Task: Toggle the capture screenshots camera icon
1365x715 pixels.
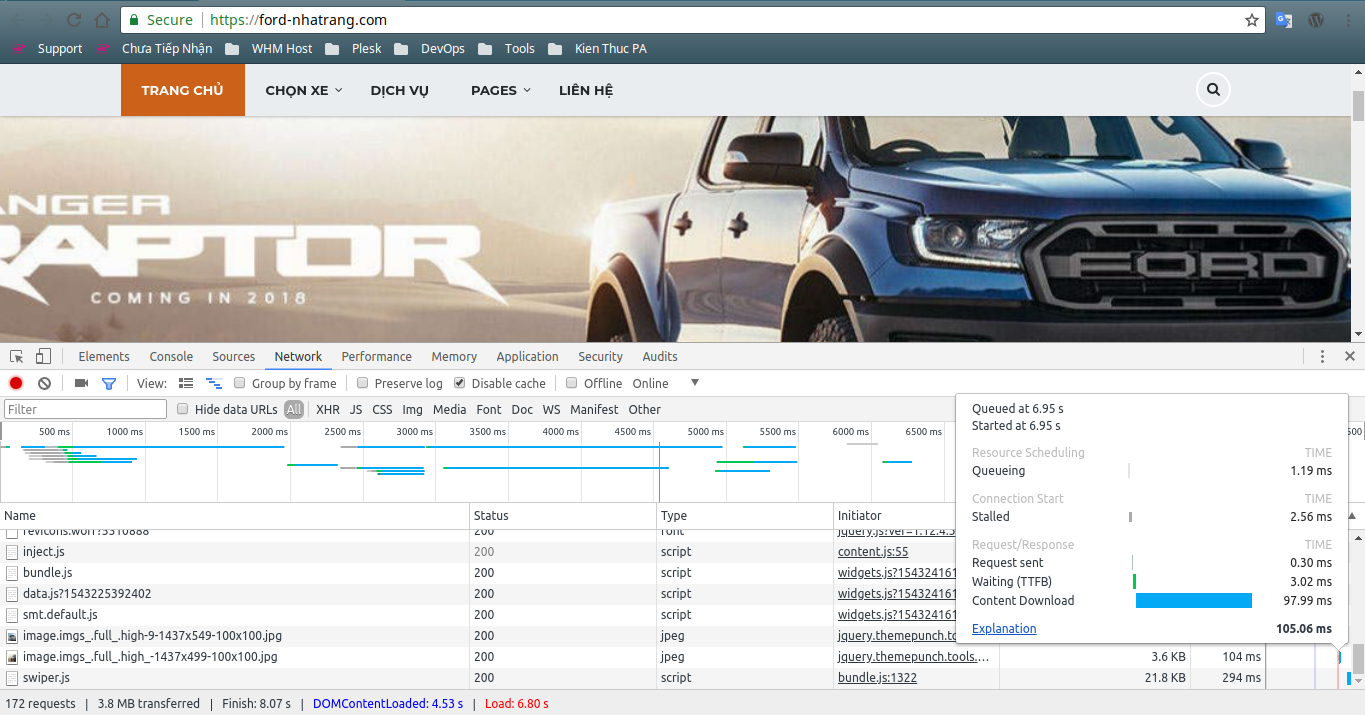Action: [x=82, y=383]
